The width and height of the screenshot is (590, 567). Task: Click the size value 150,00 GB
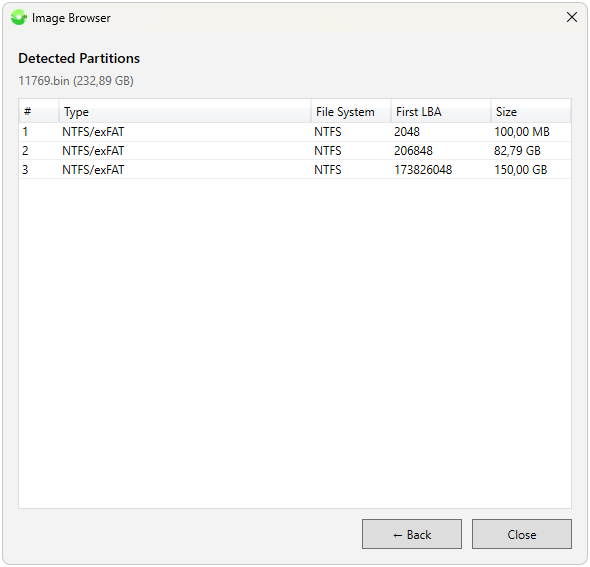pyautogui.click(x=520, y=169)
